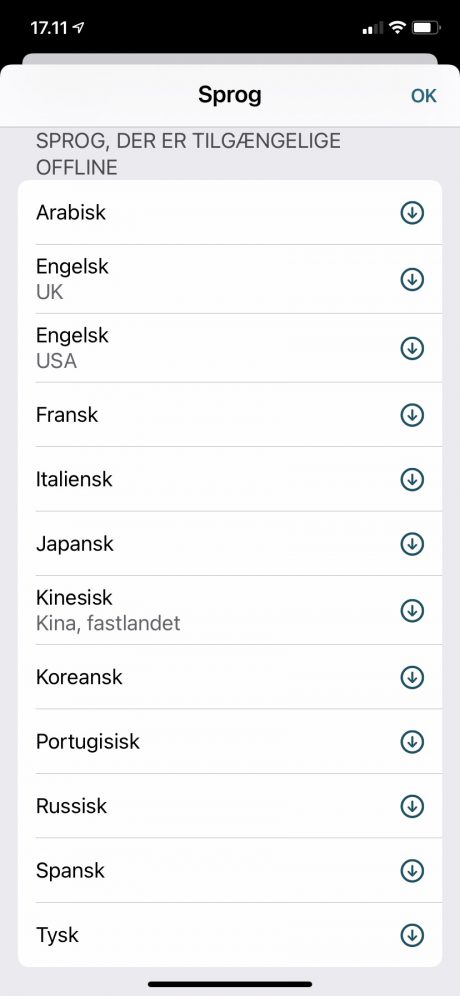Download the Italiensk language pack
This screenshot has height=996, width=460.
click(412, 479)
